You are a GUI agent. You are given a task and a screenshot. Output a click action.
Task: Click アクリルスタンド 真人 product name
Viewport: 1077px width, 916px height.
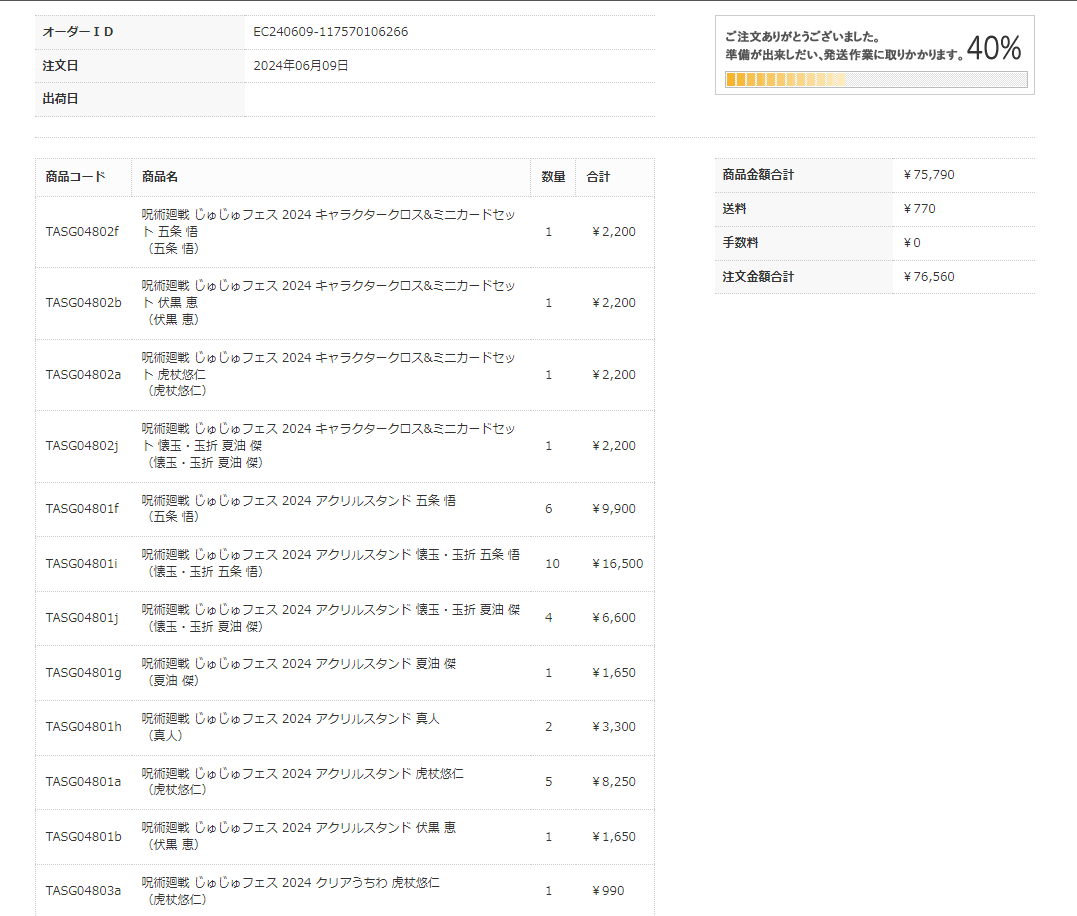click(291, 726)
